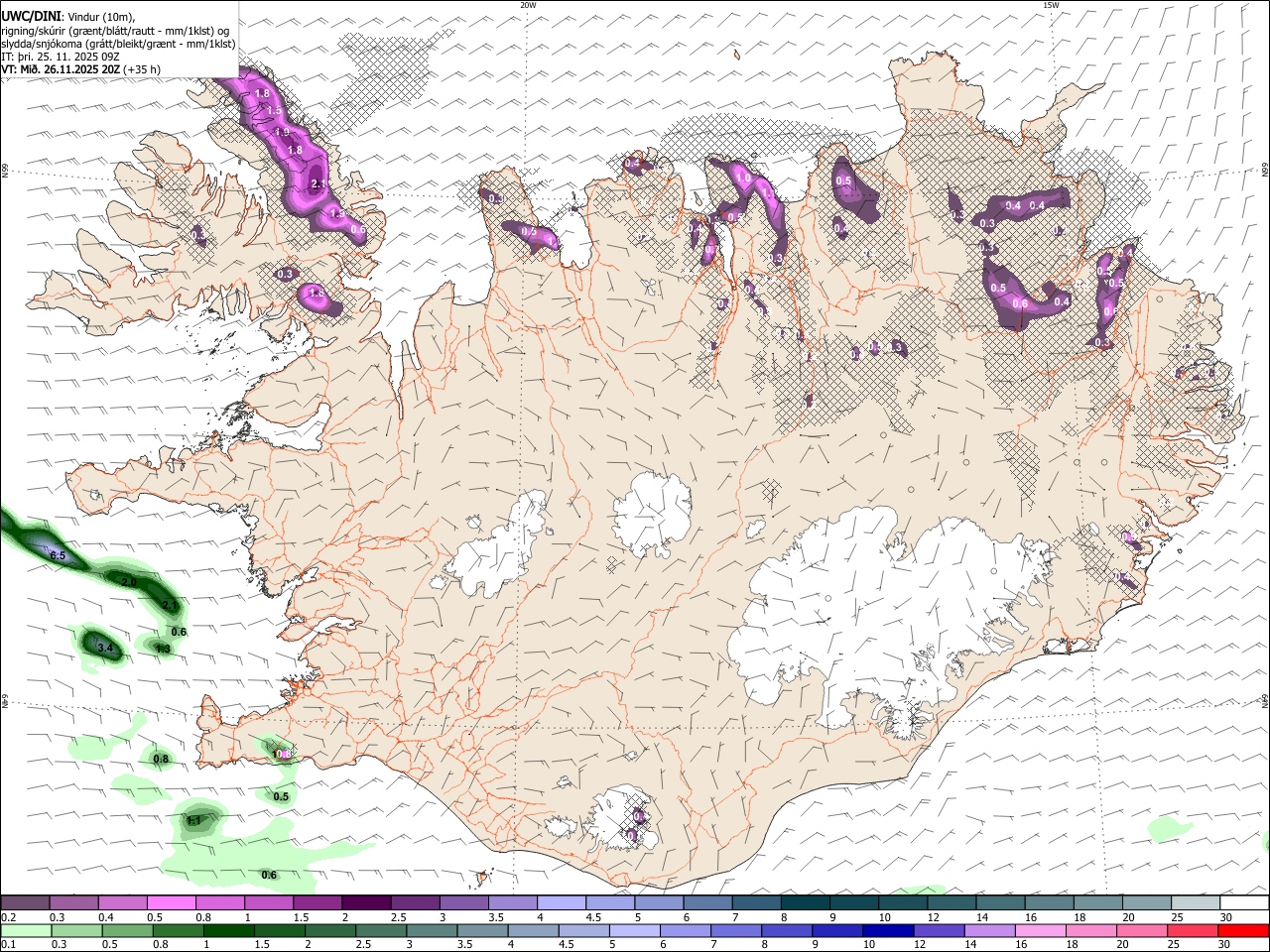Select the dark plum swatch starting at 0.2
This screenshot has height=952, width=1270.
26,902
